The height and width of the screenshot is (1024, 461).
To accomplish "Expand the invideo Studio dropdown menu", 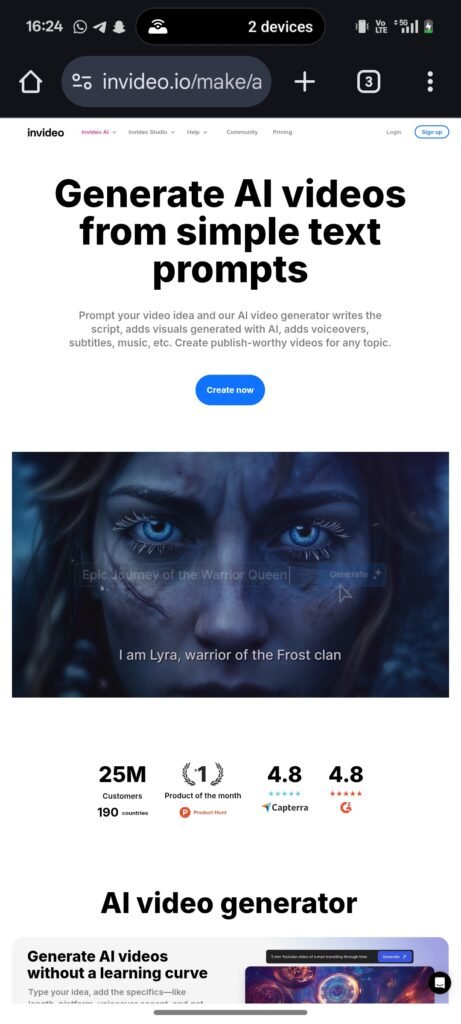I will 151,132.
